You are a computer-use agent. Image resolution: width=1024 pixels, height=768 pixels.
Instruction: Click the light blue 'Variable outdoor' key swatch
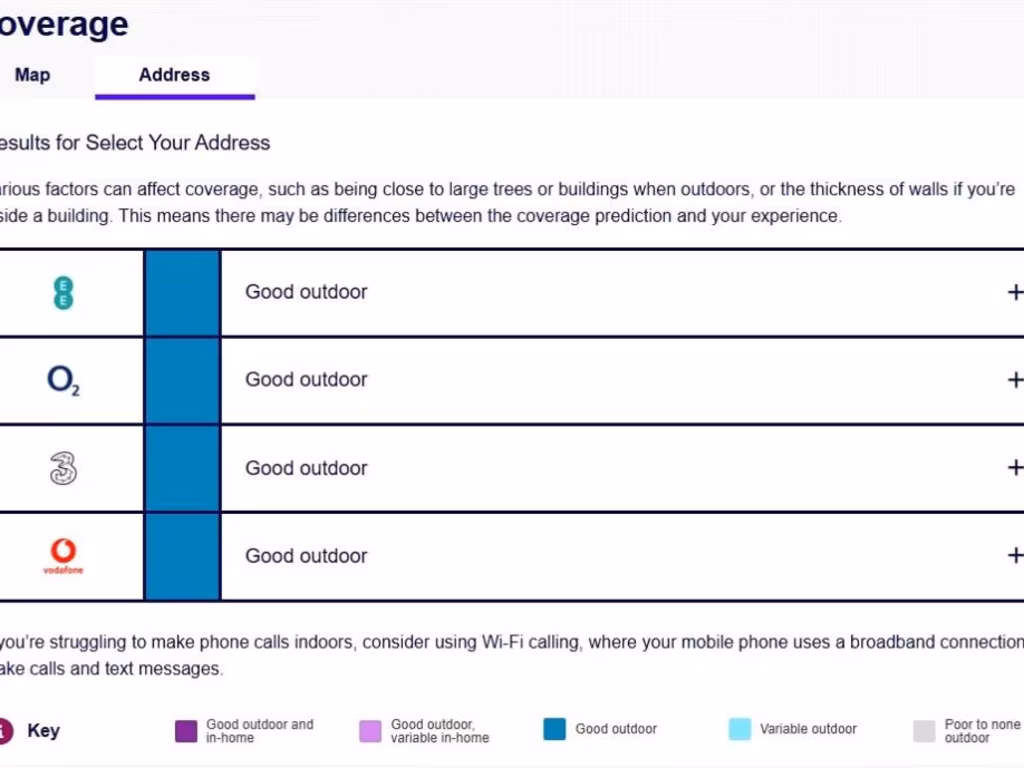740,729
